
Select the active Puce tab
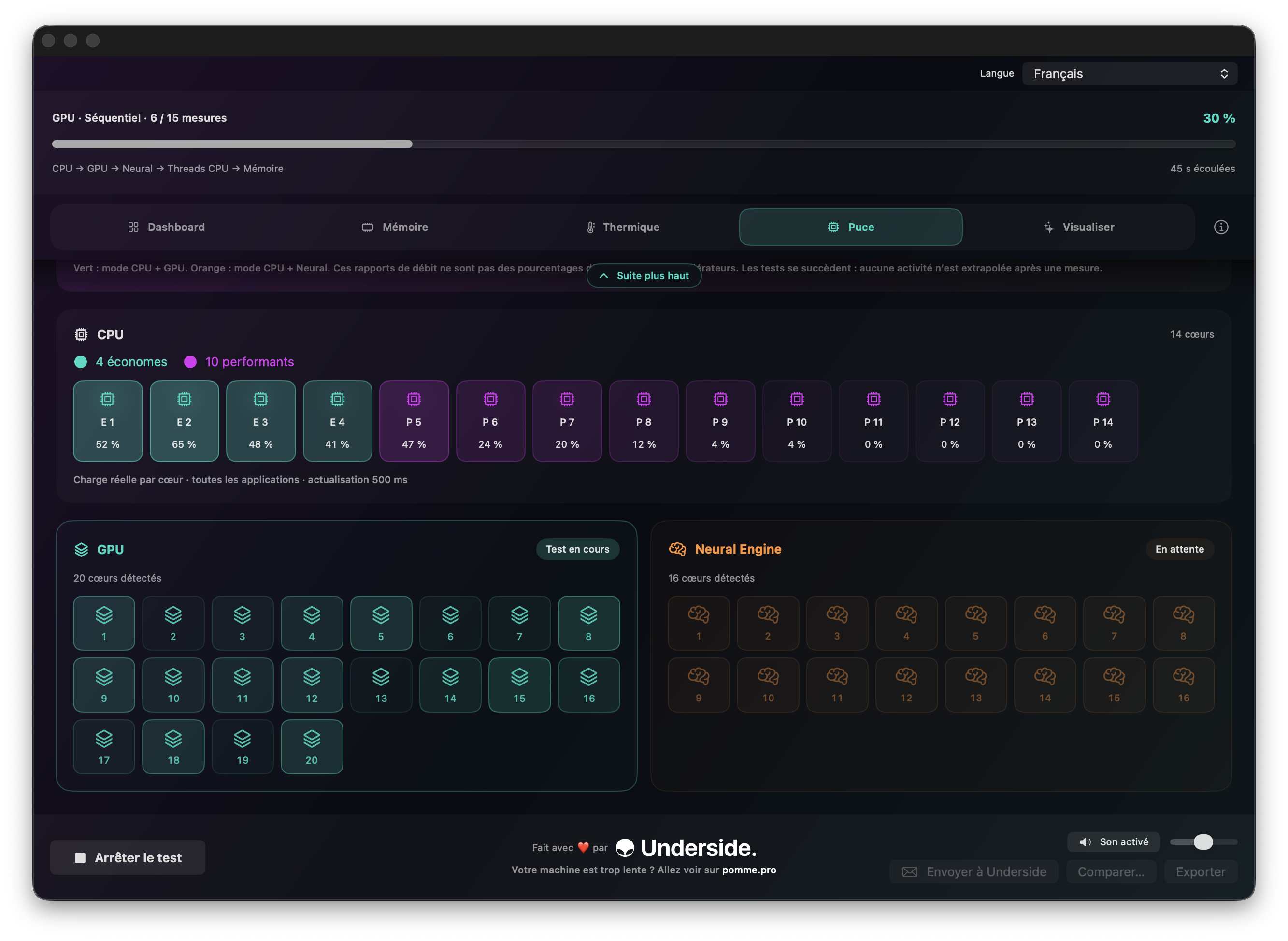pyautogui.click(x=850, y=227)
